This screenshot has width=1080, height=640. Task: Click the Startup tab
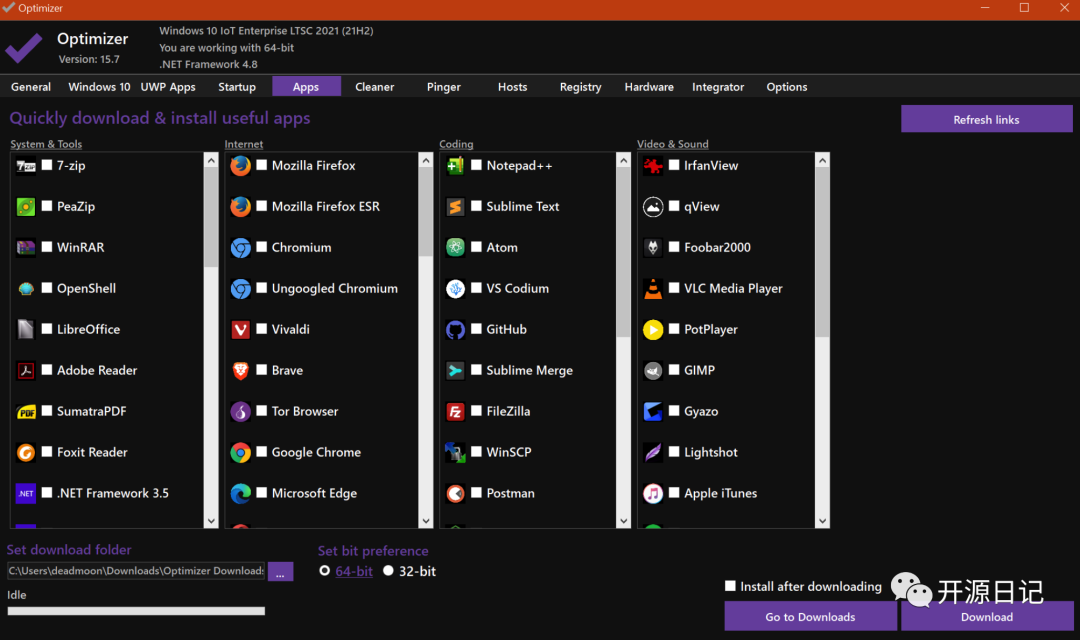[x=237, y=87]
